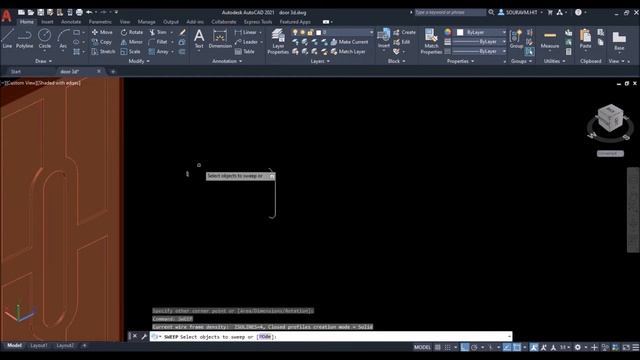The image size is (640, 360).
Task: Toggle polar tracking in status bar
Action: [474, 347]
